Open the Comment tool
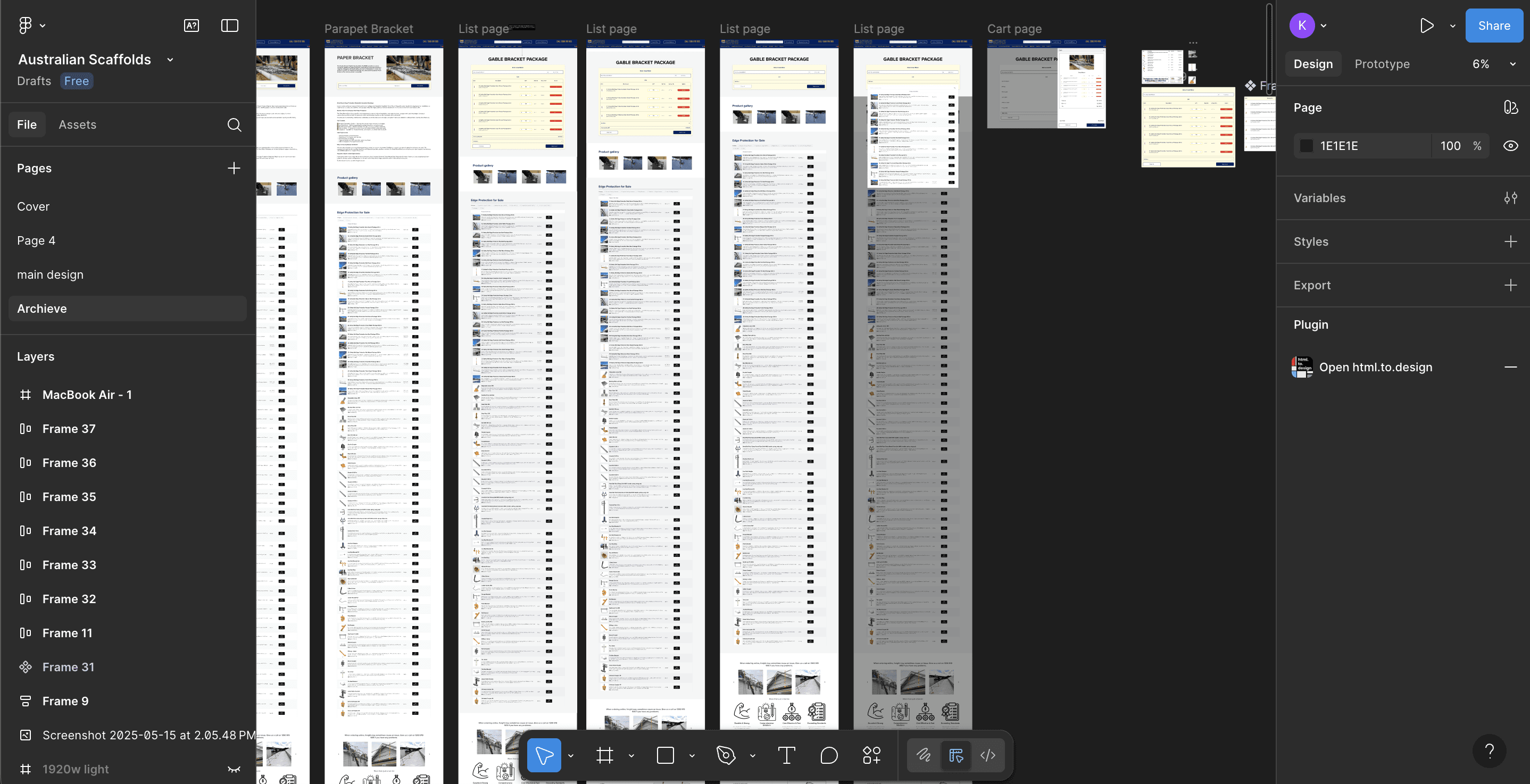This screenshot has height=784, width=1530. click(x=828, y=755)
